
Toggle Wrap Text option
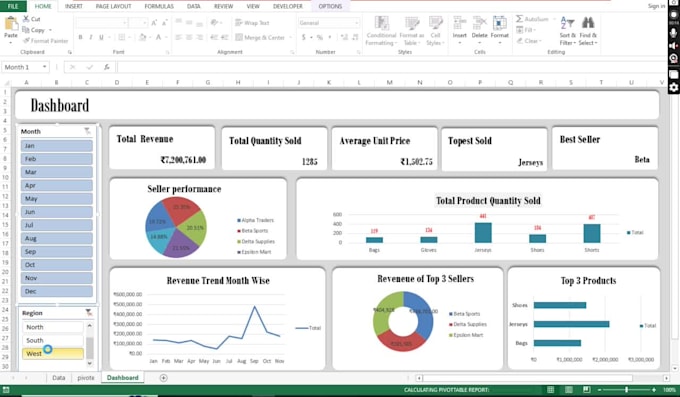pos(252,23)
